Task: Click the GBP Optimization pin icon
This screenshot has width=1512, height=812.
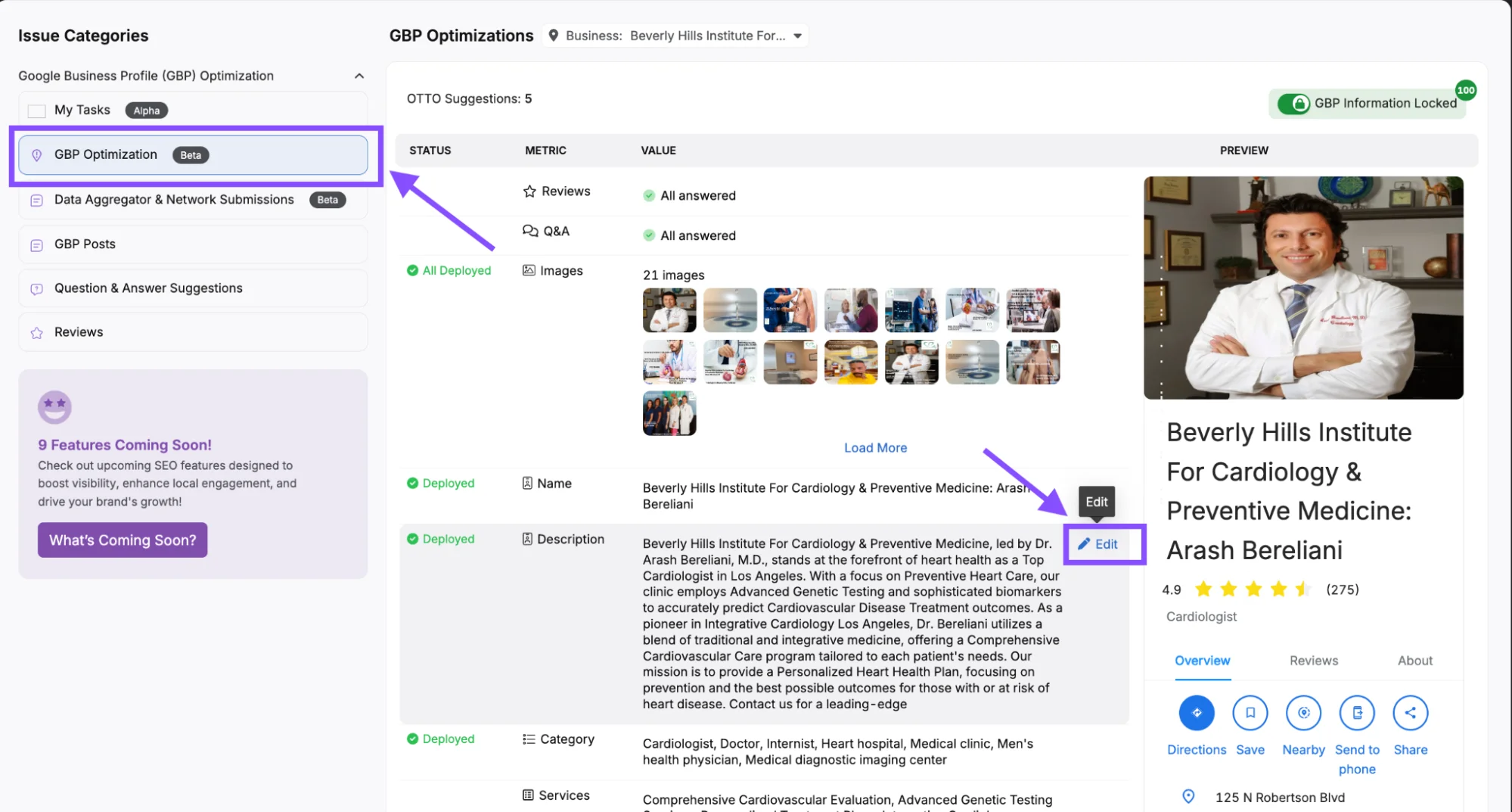Action: [x=36, y=155]
